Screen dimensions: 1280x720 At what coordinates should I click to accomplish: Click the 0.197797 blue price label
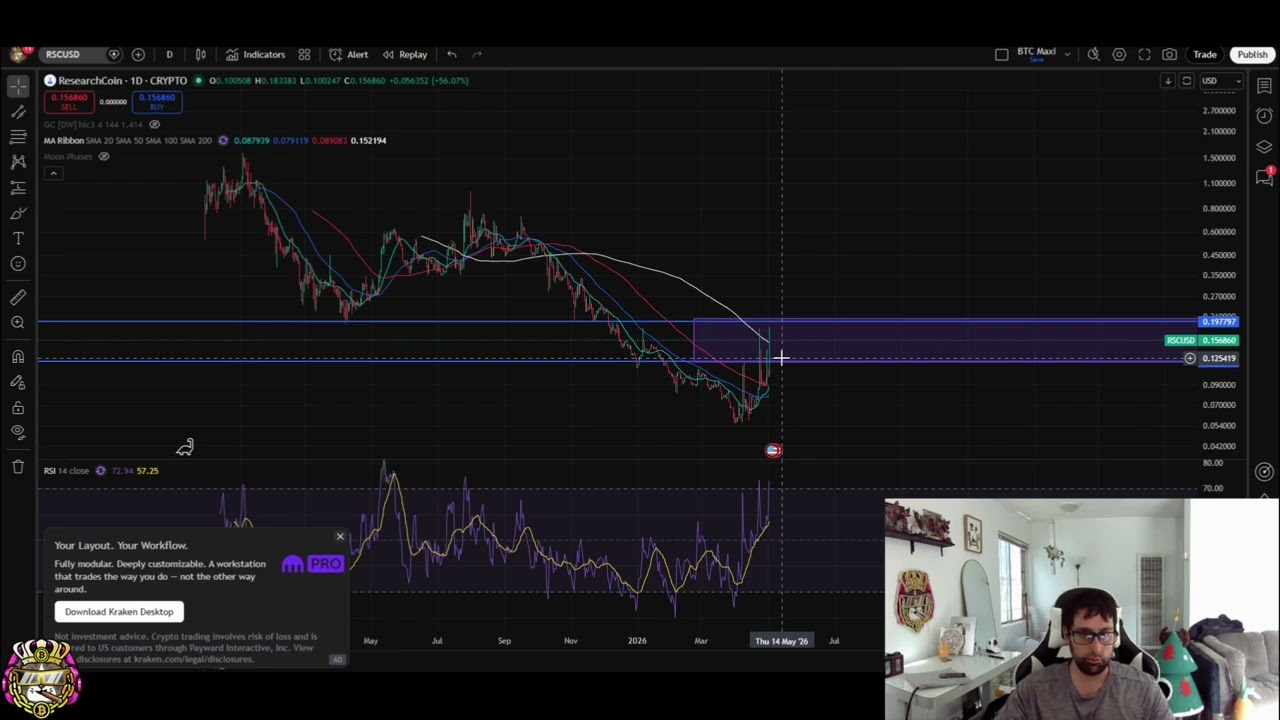(x=1219, y=321)
